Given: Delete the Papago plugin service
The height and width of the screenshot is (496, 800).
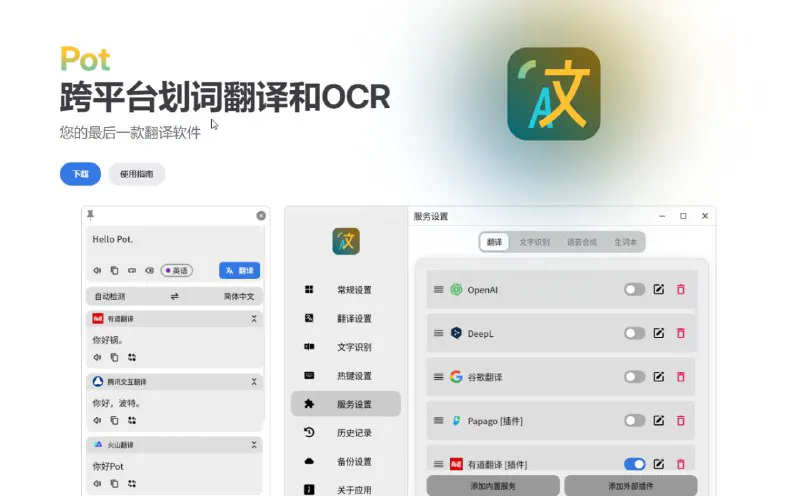Looking at the screenshot, I should click(x=681, y=420).
